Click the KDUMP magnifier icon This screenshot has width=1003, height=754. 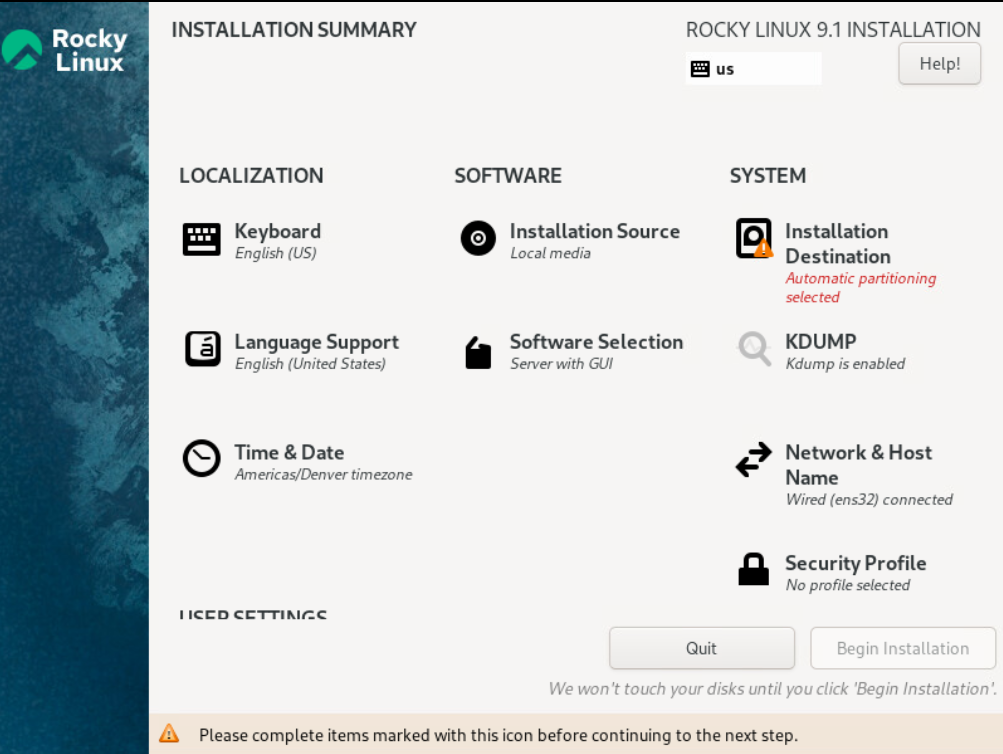tap(754, 349)
